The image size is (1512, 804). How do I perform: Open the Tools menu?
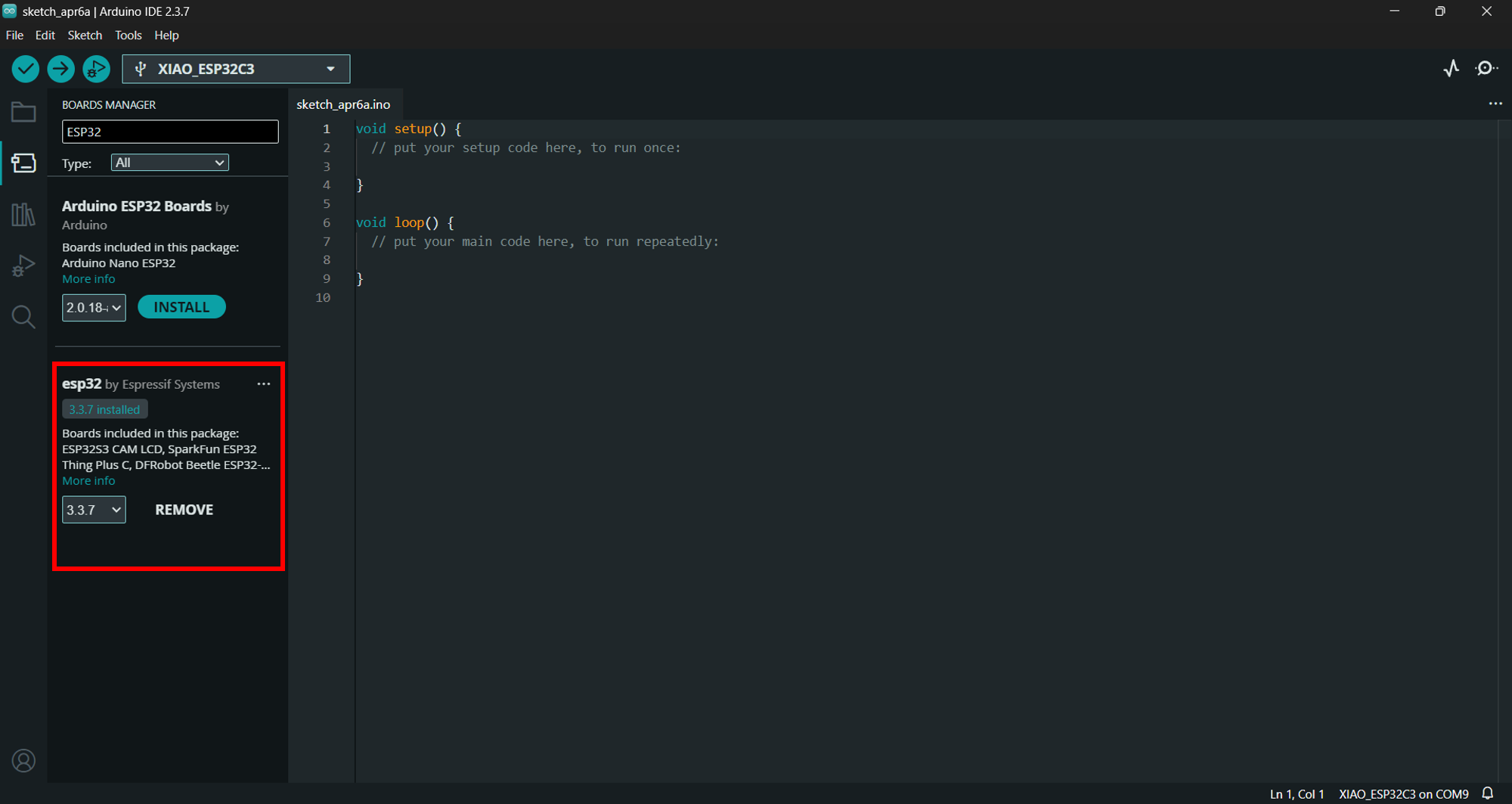128,36
